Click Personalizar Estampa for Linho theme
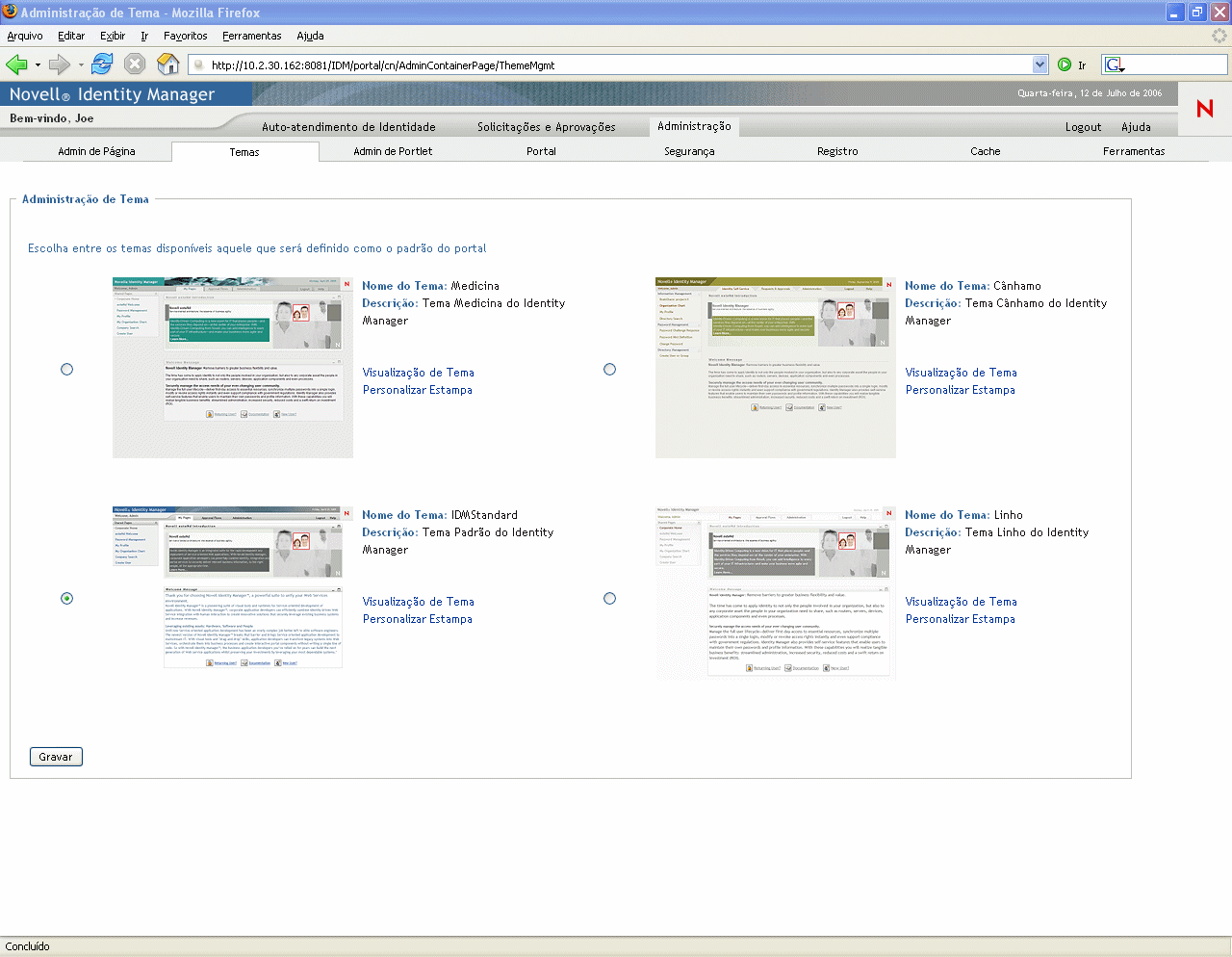Image resolution: width=1232 pixels, height=957 pixels. click(x=961, y=619)
